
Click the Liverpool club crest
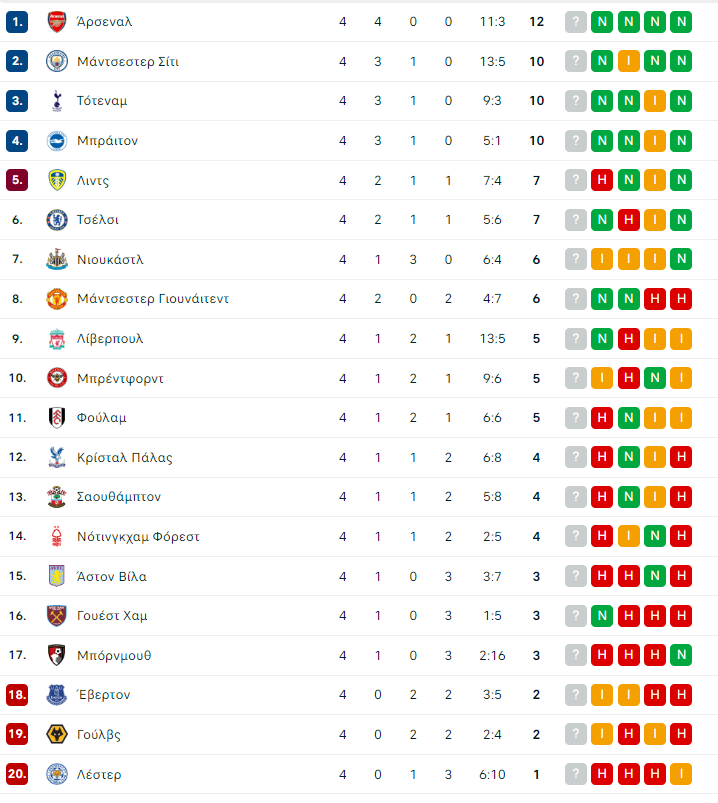57,339
